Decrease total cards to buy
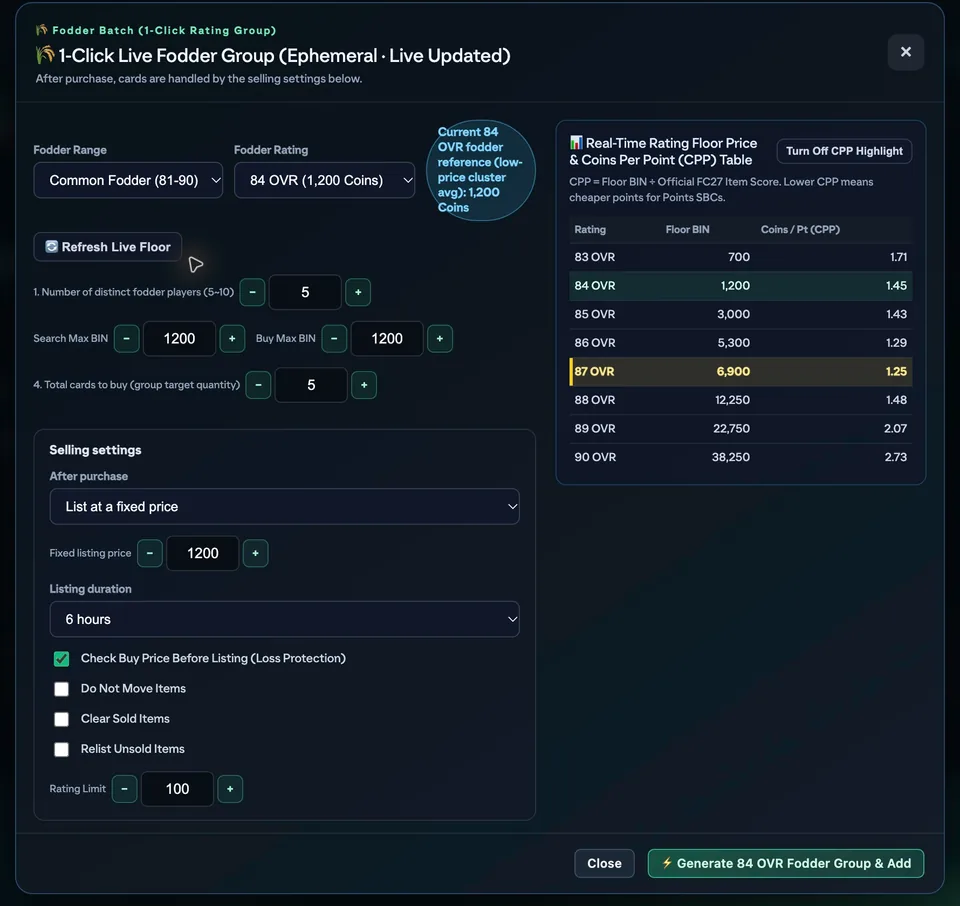The image size is (960, 906). [258, 385]
